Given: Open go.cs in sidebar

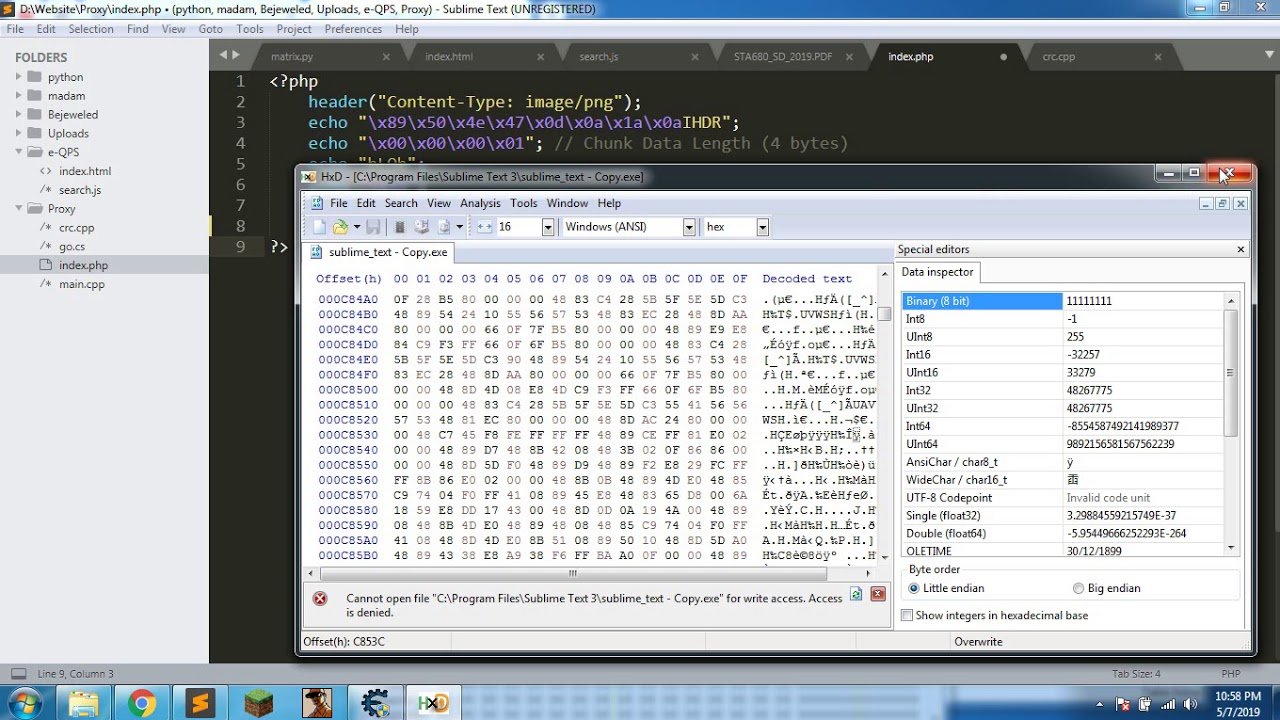Looking at the screenshot, I should pos(71,247).
